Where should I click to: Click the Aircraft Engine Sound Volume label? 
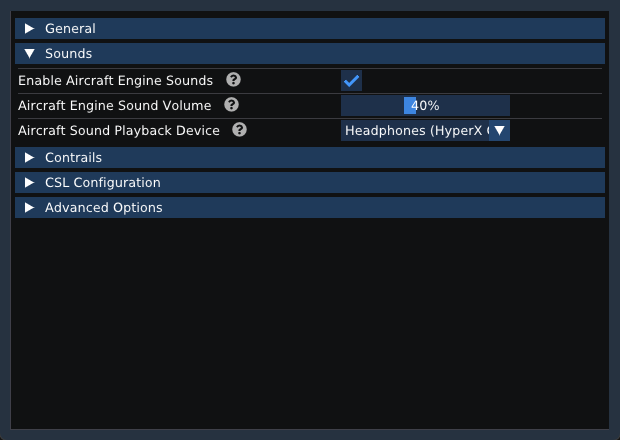115,105
